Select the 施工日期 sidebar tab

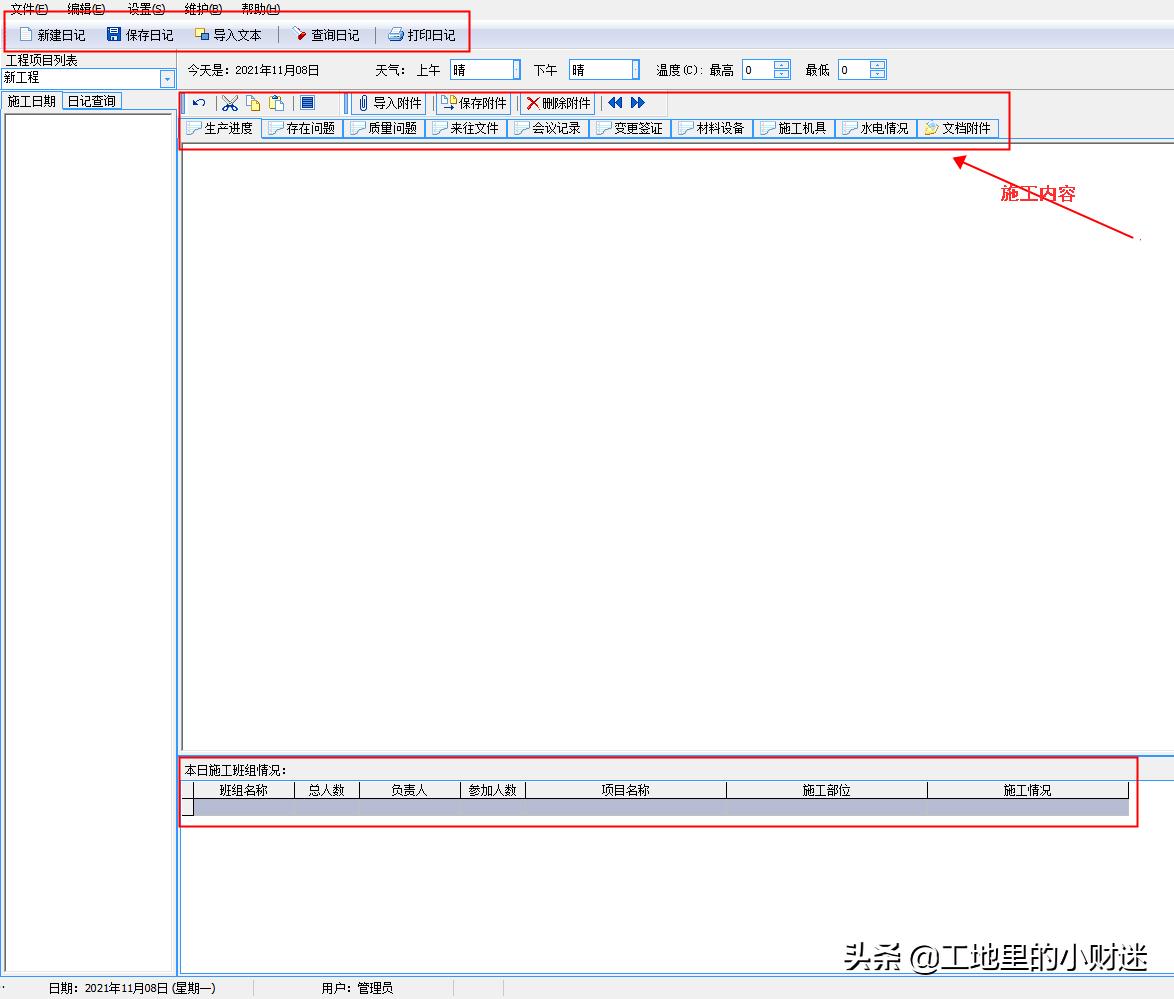pyautogui.click(x=31, y=101)
